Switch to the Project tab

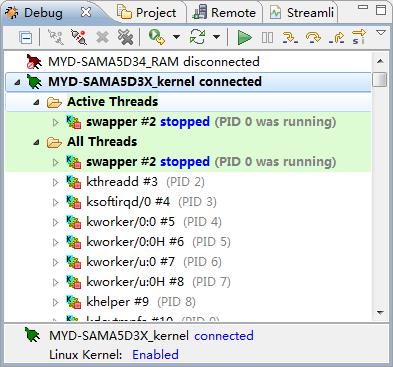tap(147, 13)
